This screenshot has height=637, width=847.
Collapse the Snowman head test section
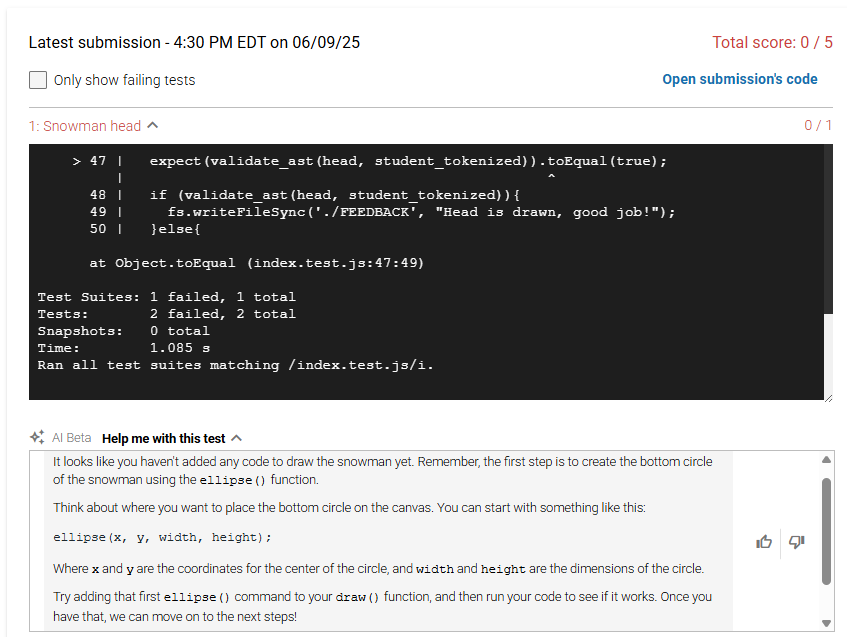(x=93, y=126)
